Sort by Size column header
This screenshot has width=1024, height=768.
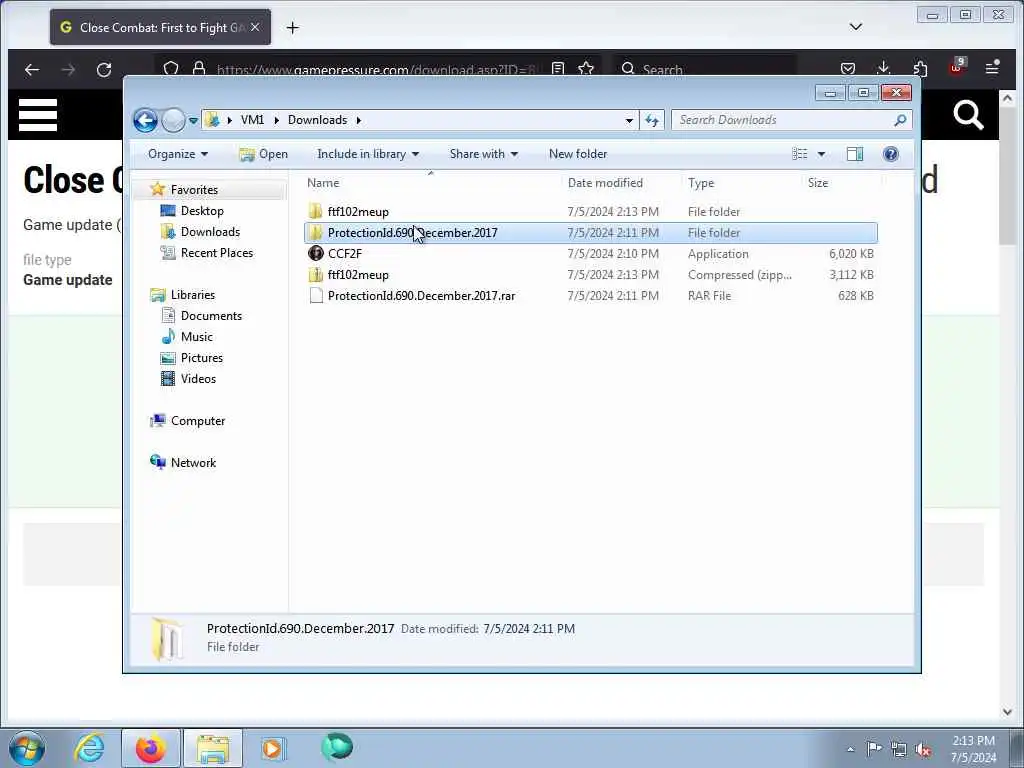click(x=841, y=183)
